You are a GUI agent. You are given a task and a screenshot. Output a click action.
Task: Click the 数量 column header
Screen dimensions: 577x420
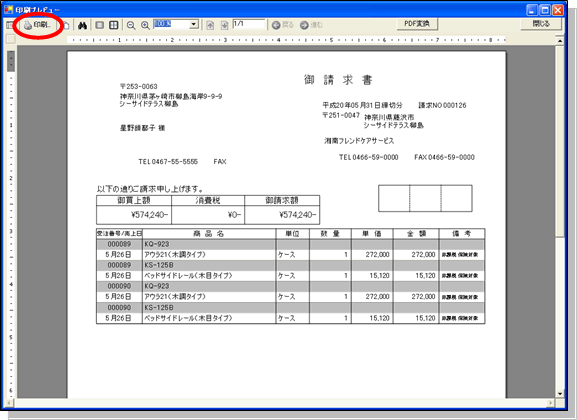pos(330,234)
